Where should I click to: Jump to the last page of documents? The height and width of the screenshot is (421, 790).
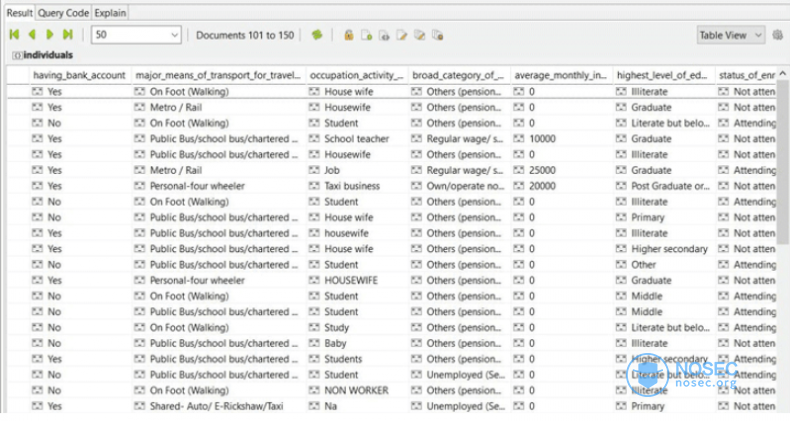68,35
